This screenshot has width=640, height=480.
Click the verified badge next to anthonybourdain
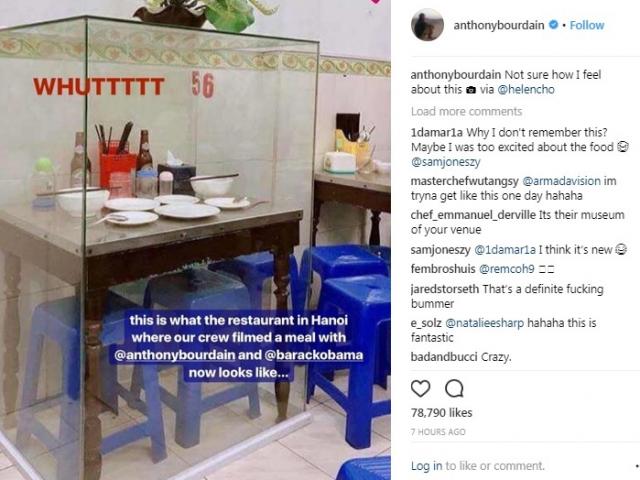tap(553, 25)
